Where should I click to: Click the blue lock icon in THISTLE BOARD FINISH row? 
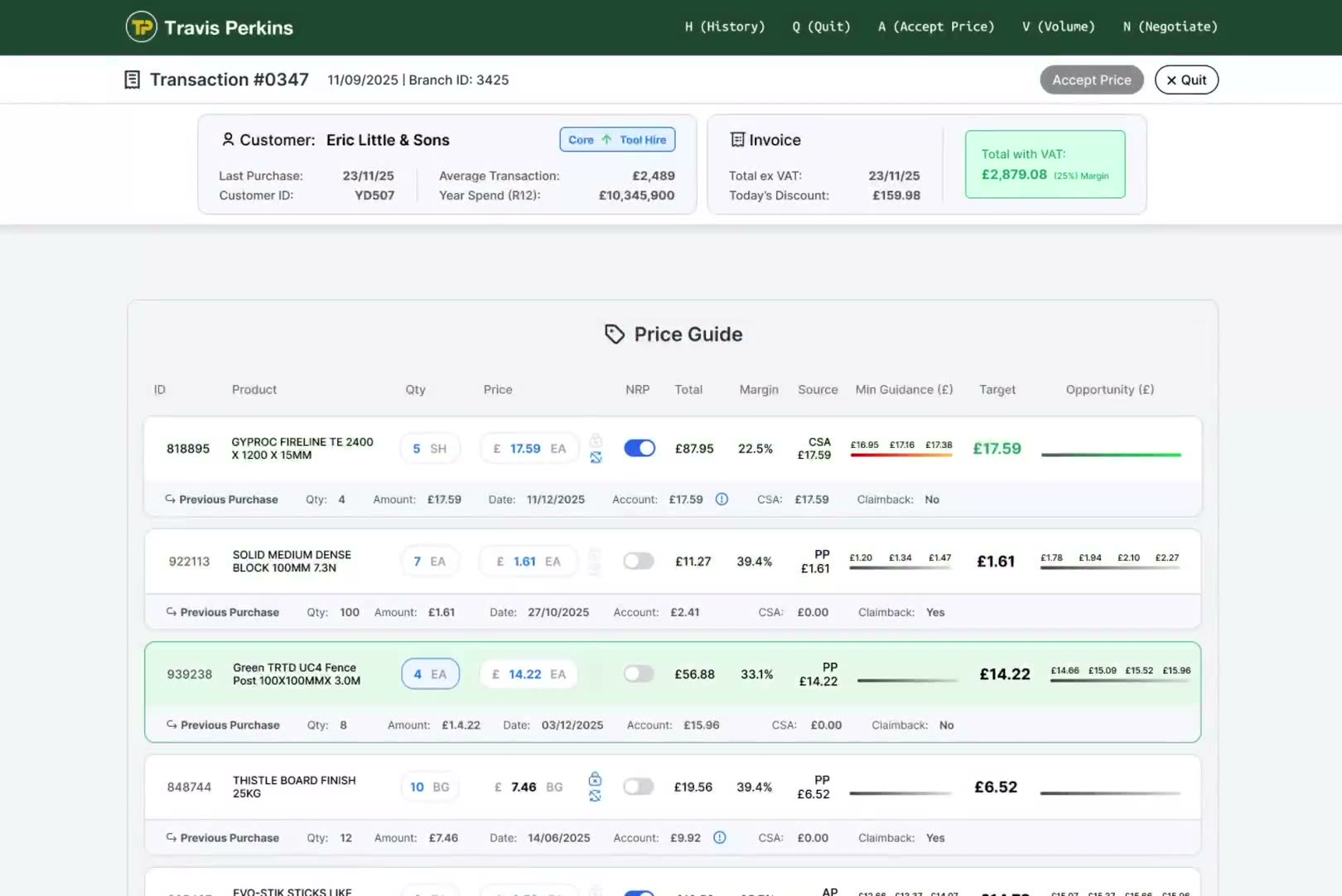(x=595, y=779)
